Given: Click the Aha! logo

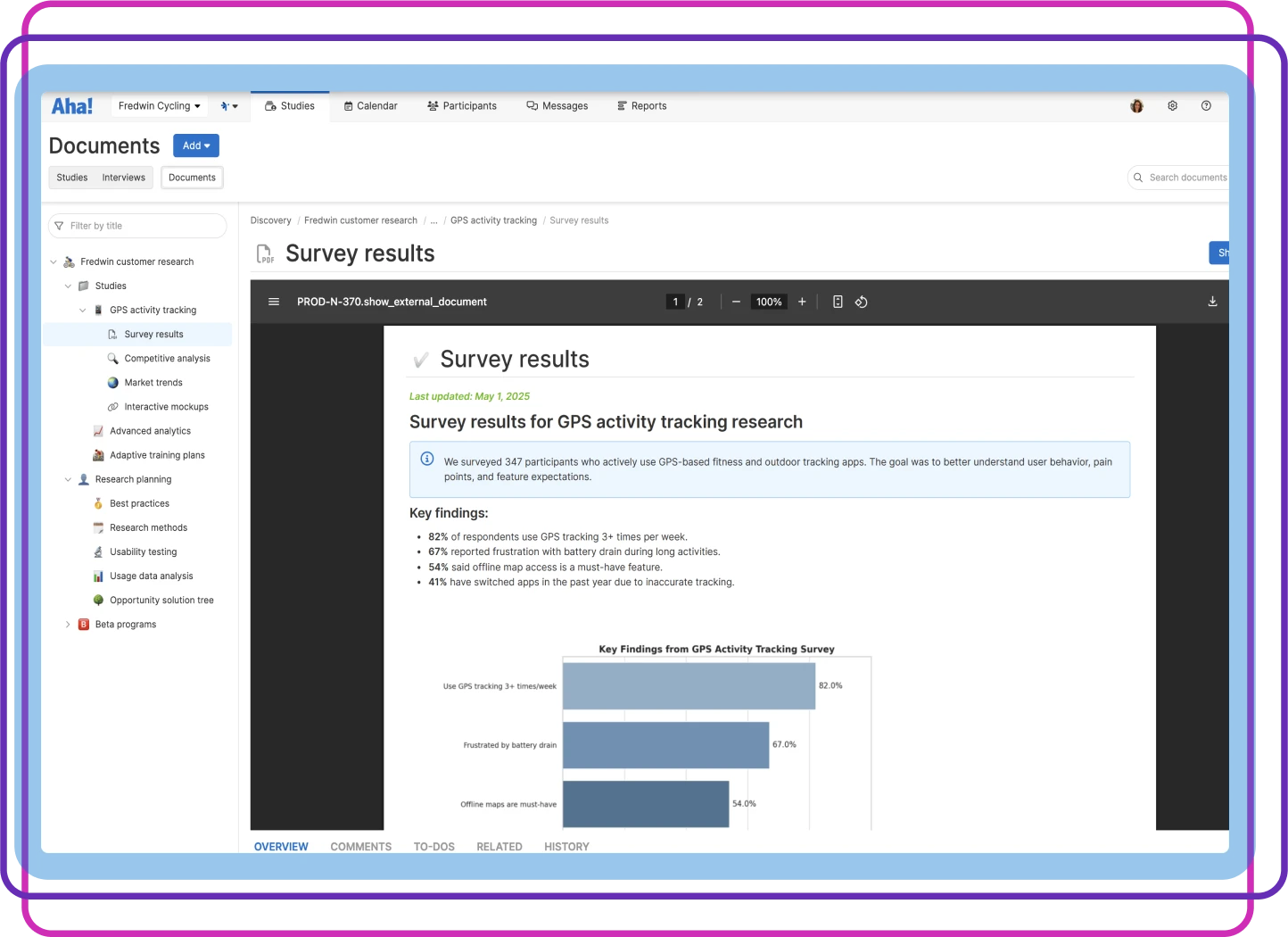Looking at the screenshot, I should [71, 106].
